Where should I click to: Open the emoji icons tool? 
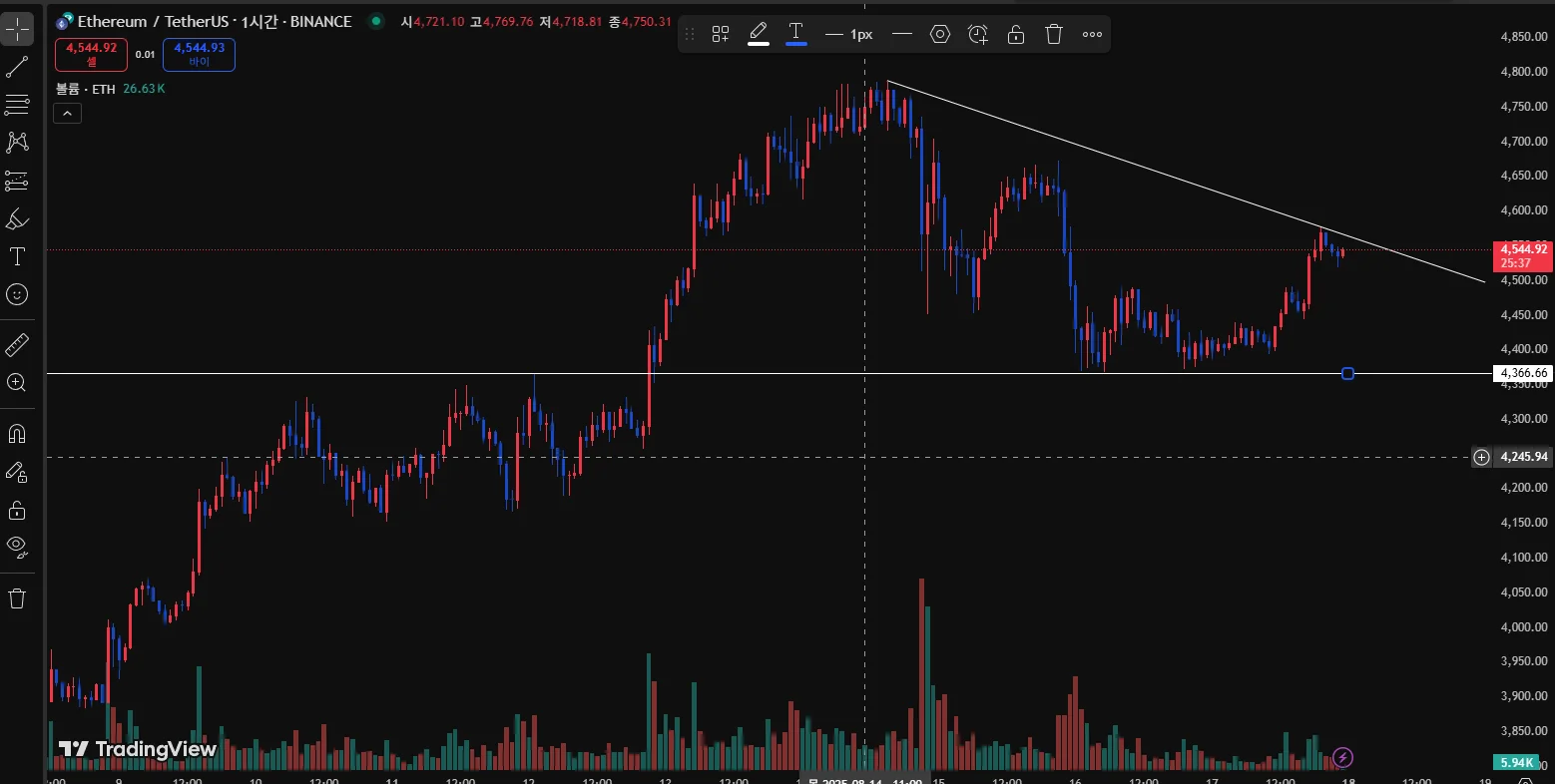17,294
